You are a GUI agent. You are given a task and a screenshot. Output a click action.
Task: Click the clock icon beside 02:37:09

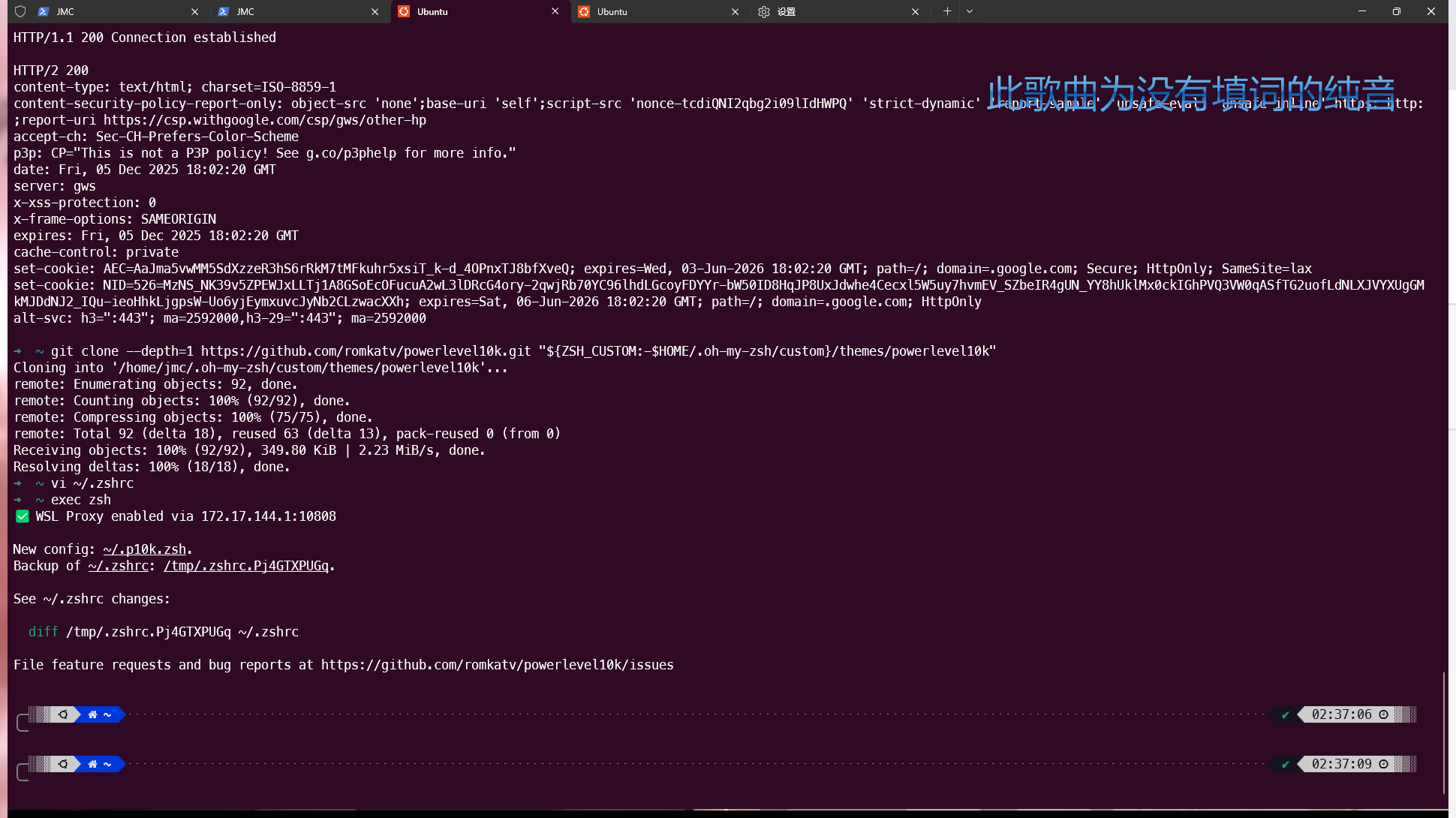click(1383, 764)
